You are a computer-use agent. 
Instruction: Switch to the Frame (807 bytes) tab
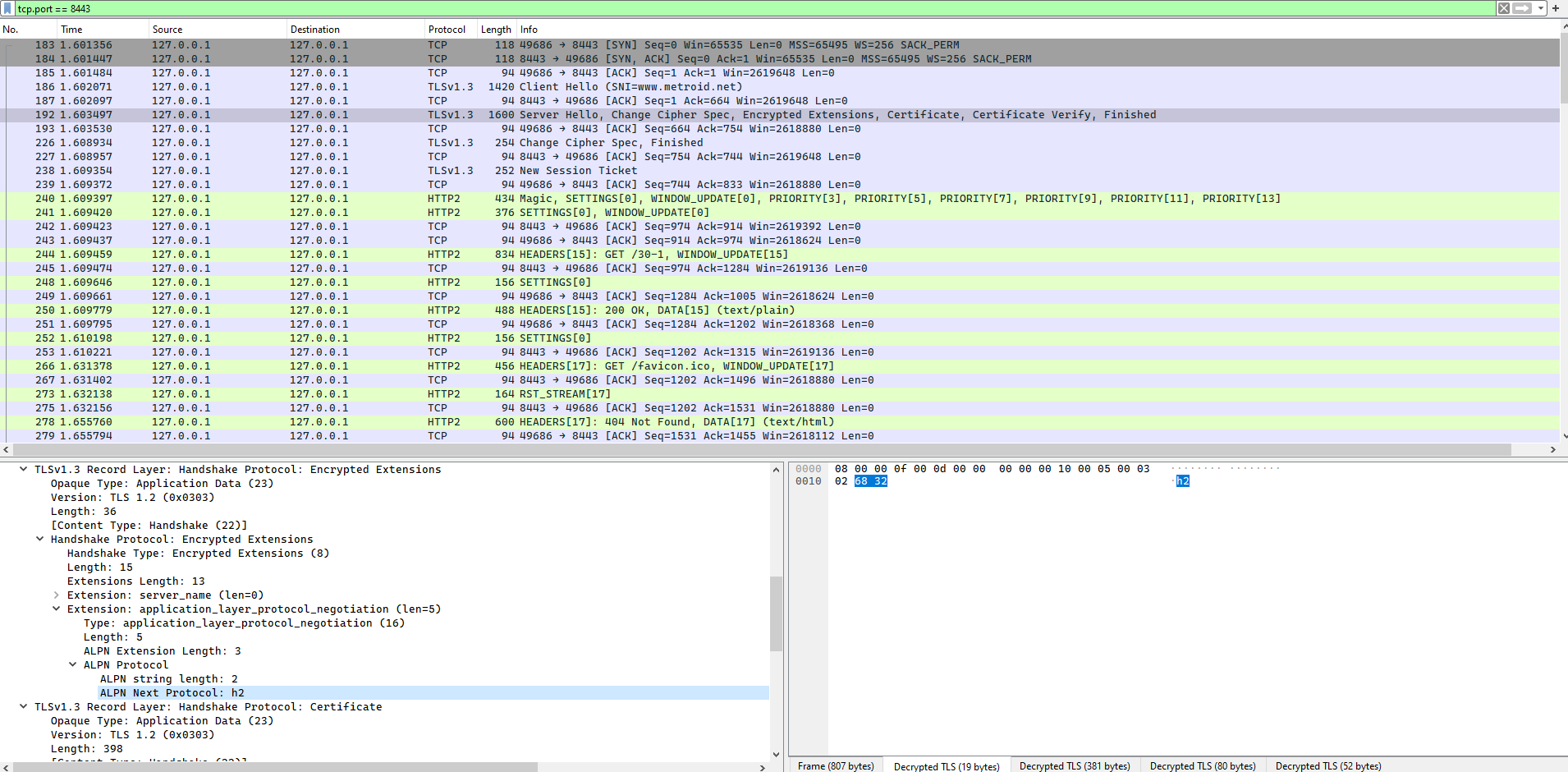836,765
